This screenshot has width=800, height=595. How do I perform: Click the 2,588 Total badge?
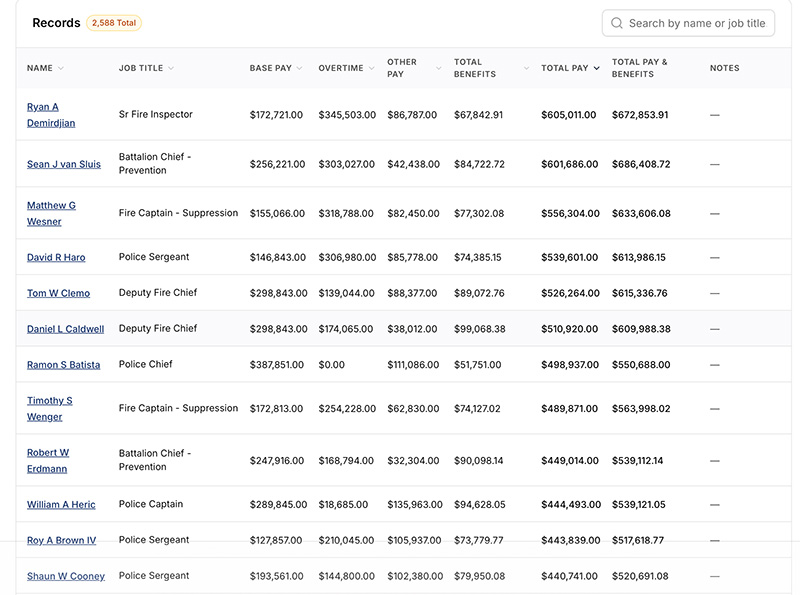point(114,23)
